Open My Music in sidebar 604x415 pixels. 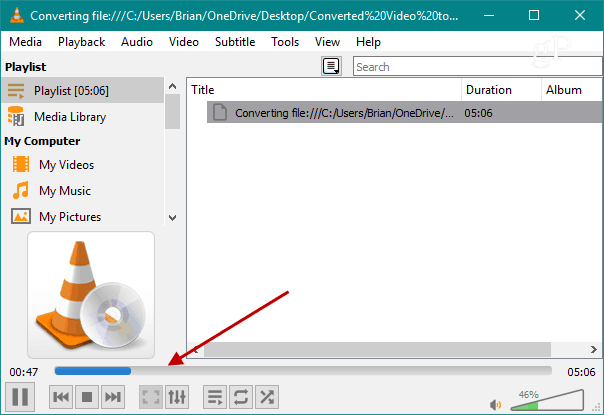point(82,191)
